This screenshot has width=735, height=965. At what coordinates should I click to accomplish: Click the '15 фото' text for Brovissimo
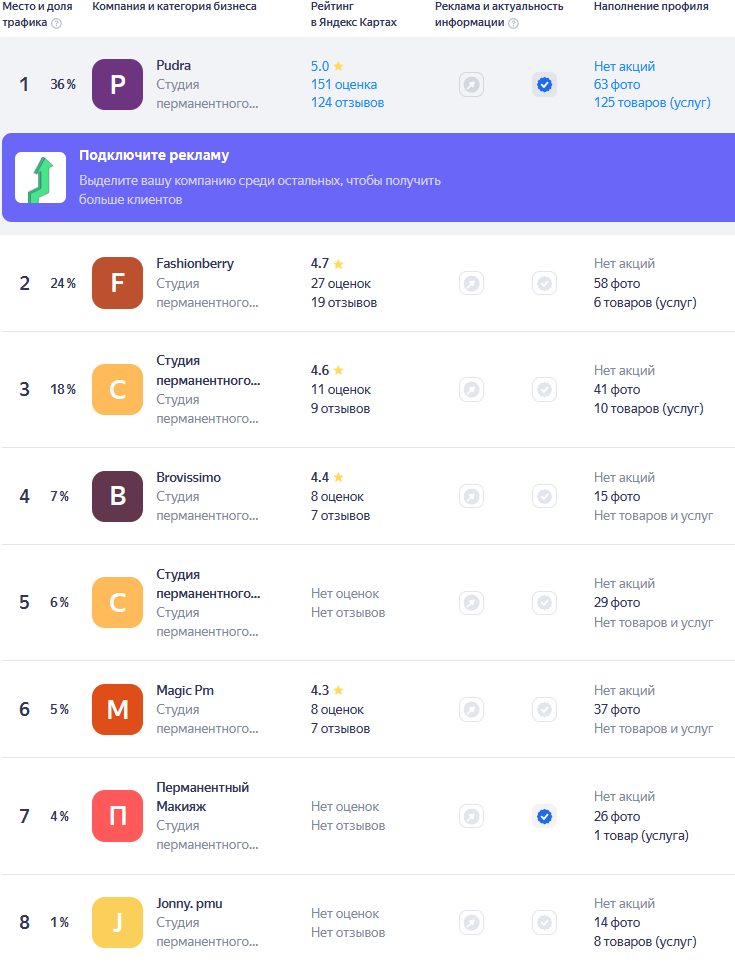coord(617,496)
